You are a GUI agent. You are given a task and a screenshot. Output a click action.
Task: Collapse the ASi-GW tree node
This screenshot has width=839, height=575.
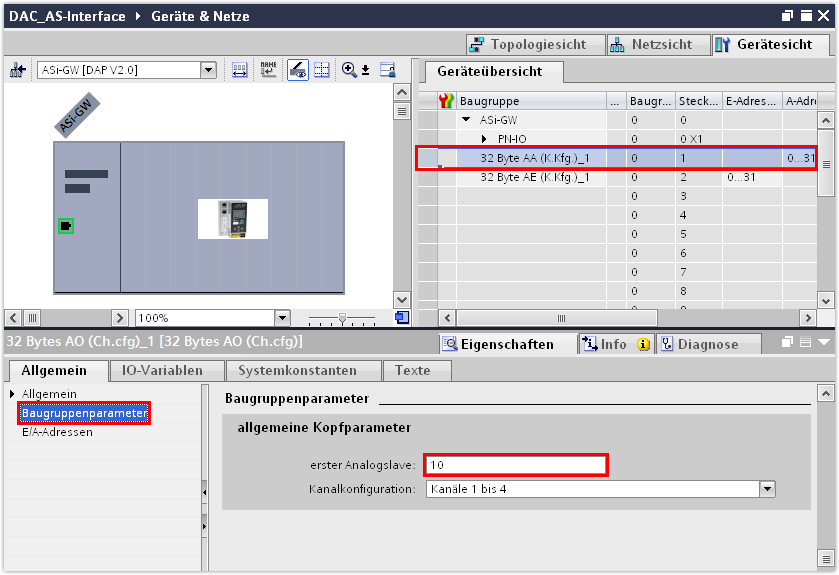(466, 119)
